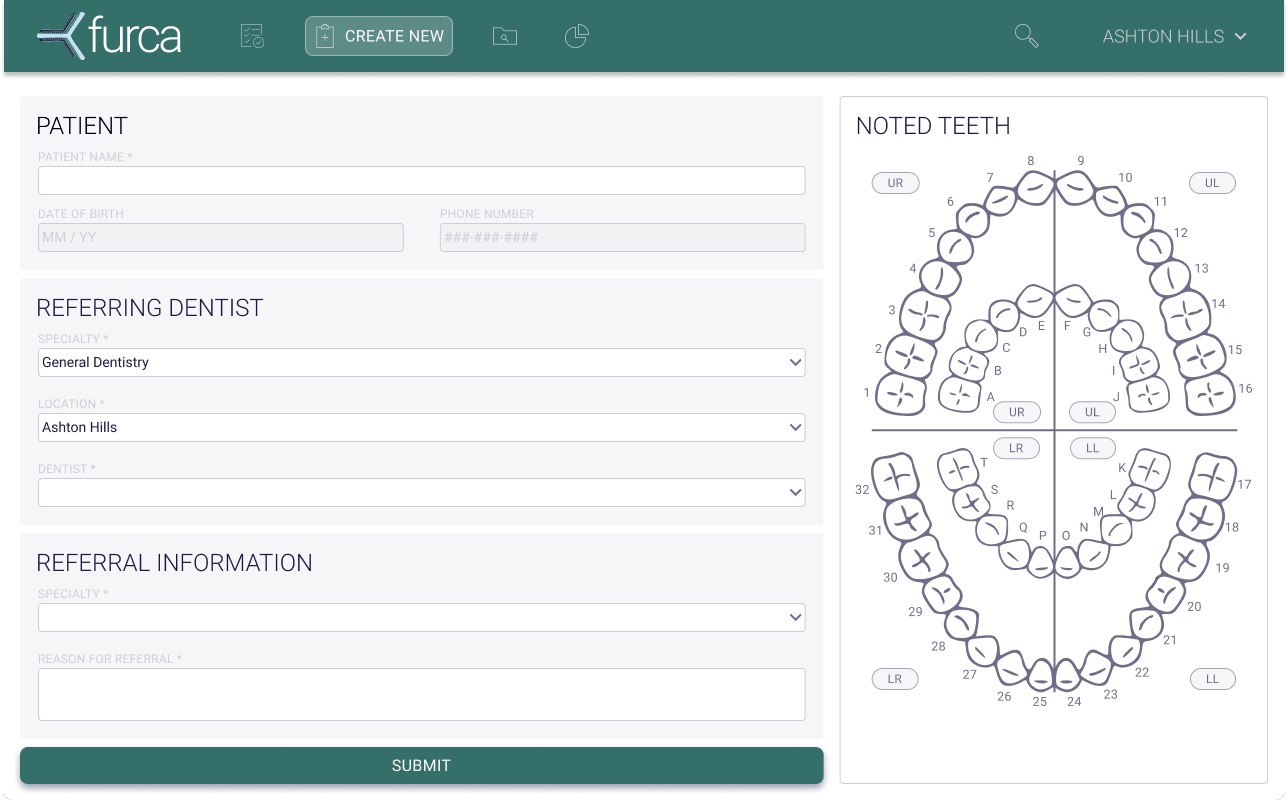Select tooth number 16 on the chart
The image size is (1288, 800).
coord(1210,394)
